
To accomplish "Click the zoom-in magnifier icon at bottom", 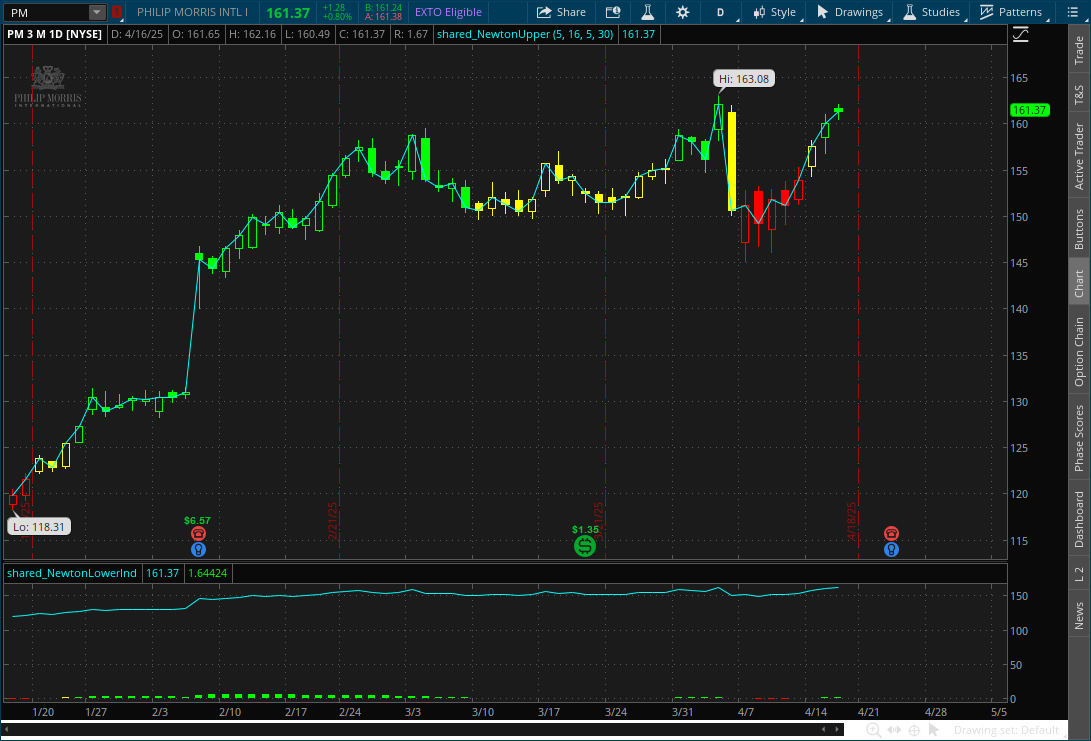I will tap(873, 730).
